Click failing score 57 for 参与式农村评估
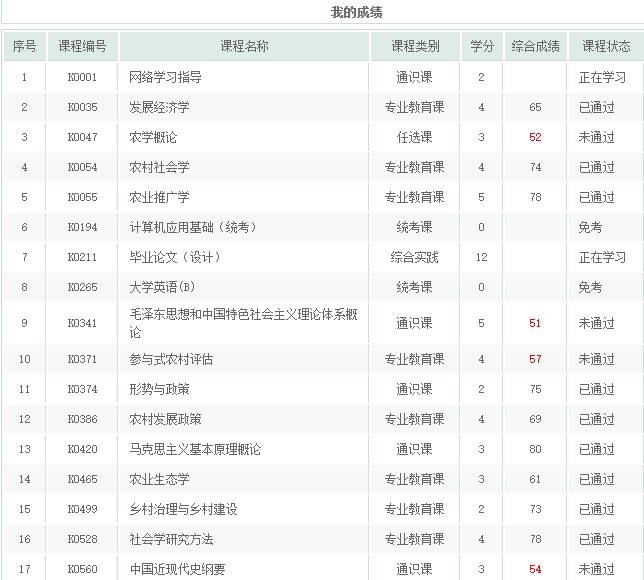The height and width of the screenshot is (580, 644). (535, 359)
